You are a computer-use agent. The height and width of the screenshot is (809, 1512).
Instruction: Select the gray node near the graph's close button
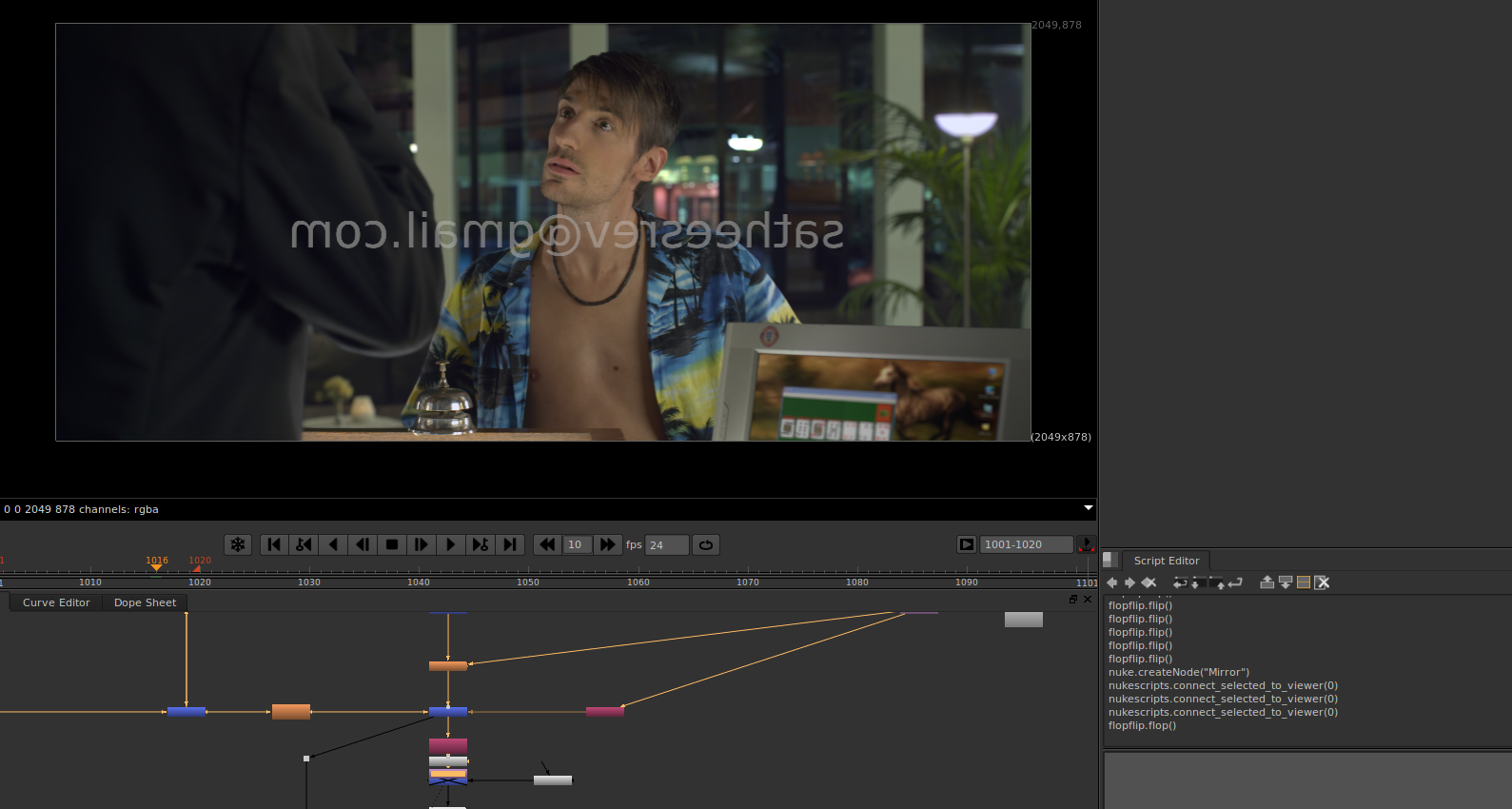point(1024,620)
